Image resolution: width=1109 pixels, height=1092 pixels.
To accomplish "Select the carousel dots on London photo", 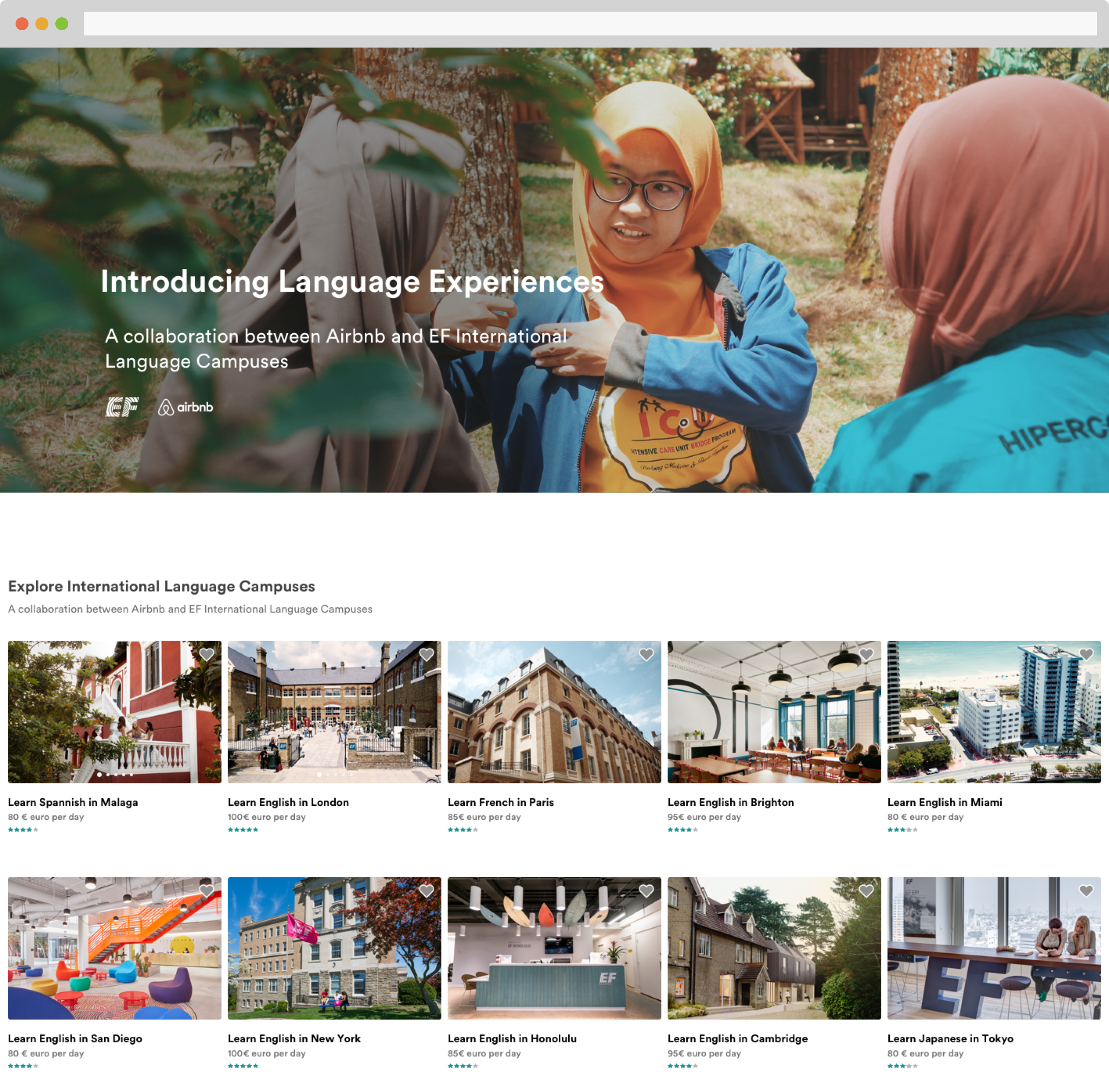I will tap(335, 774).
